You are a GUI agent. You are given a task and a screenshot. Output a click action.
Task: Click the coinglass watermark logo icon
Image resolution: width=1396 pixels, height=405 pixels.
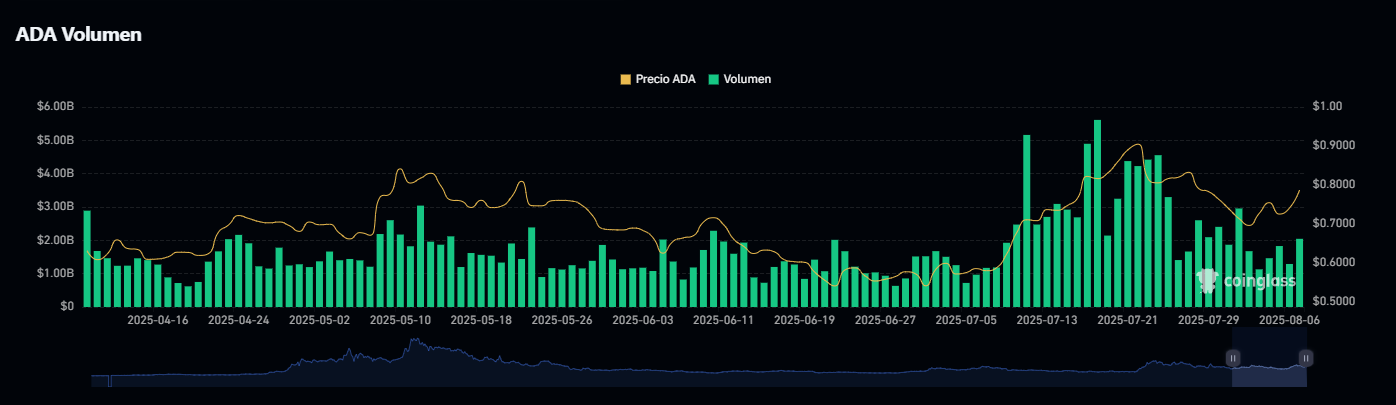[x=1207, y=281]
